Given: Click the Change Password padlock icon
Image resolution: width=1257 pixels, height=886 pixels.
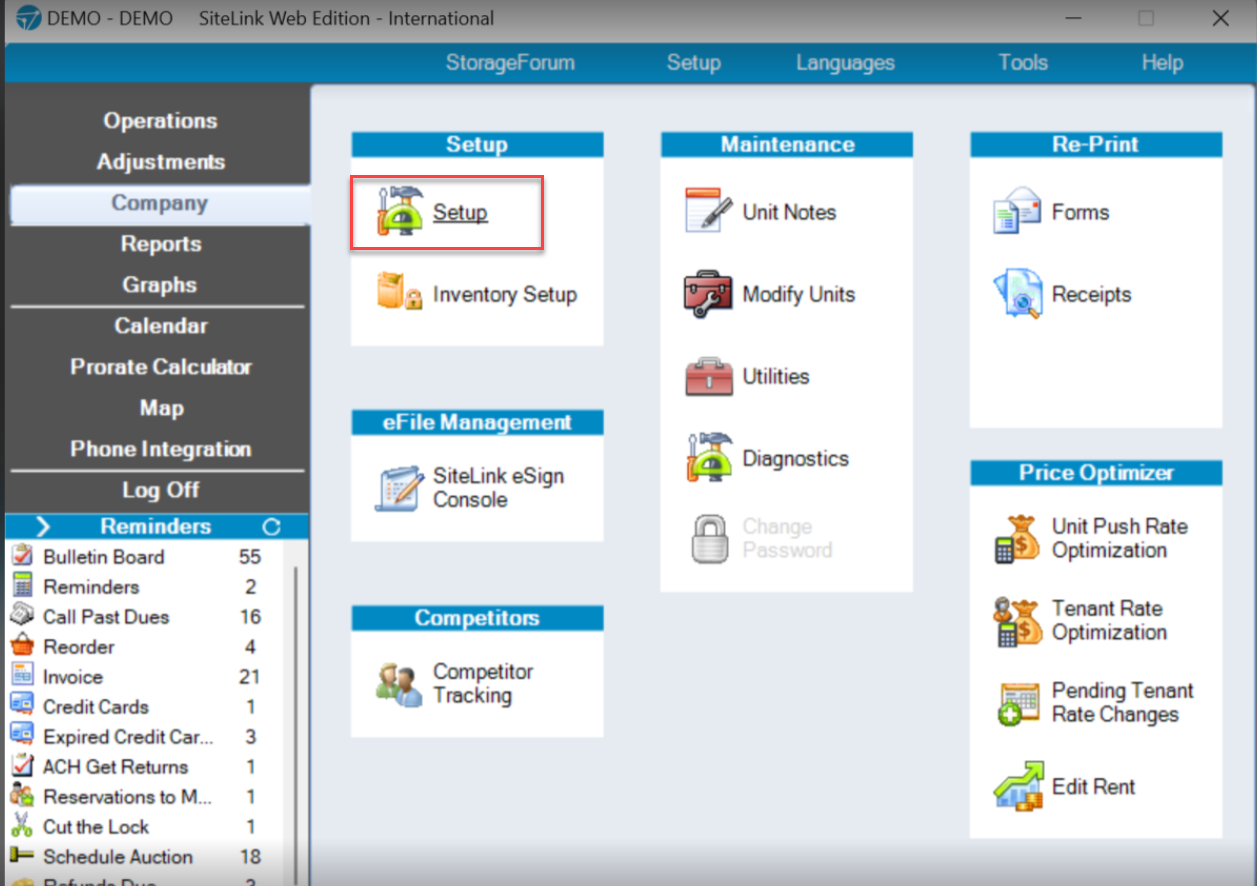Looking at the screenshot, I should click(709, 538).
